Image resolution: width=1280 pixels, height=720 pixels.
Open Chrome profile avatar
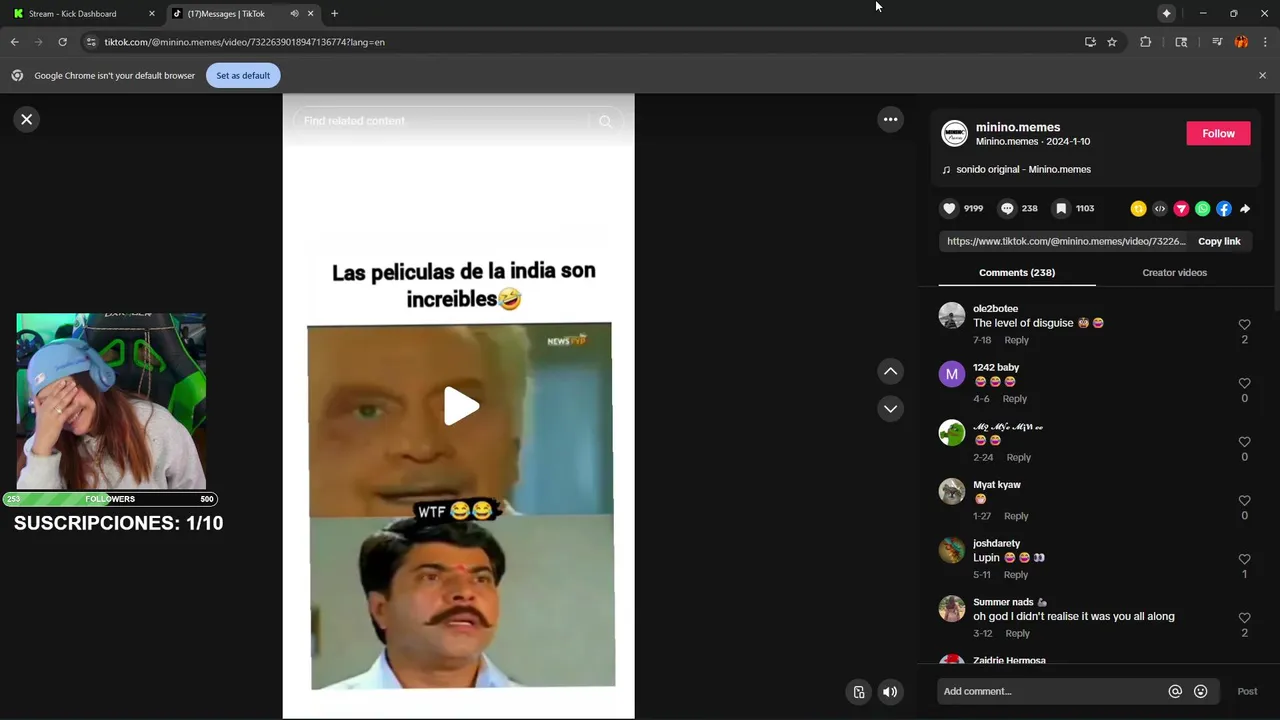[x=1241, y=42]
